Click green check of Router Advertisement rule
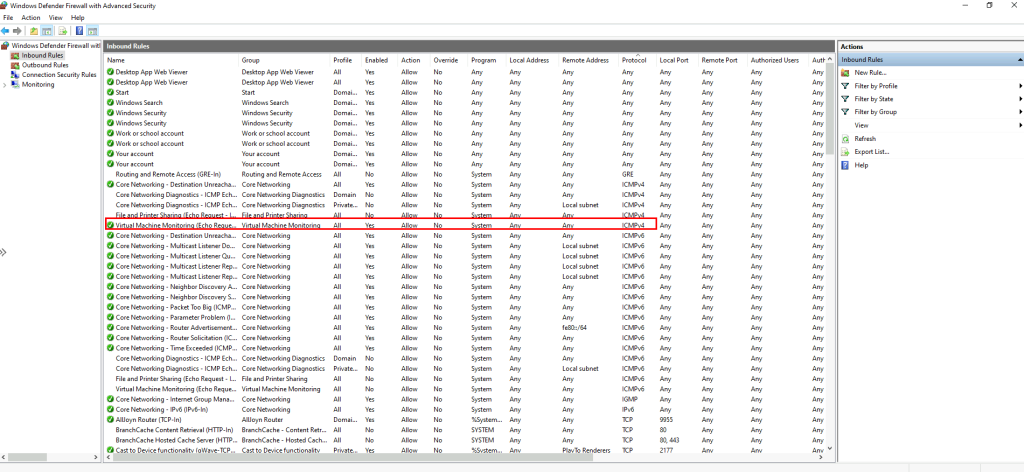 click(110, 328)
